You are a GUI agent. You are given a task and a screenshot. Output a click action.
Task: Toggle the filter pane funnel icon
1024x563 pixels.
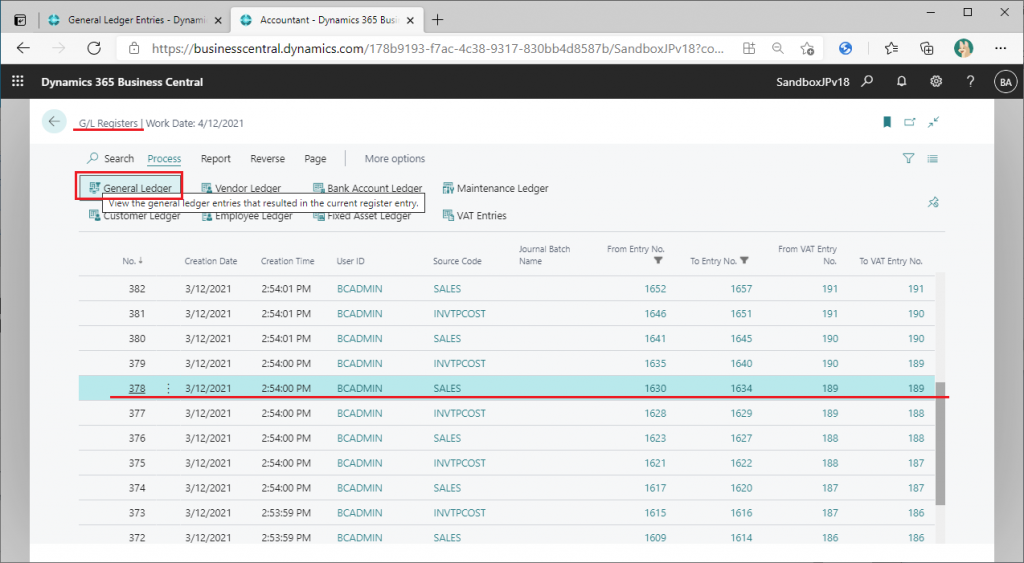pos(908,158)
